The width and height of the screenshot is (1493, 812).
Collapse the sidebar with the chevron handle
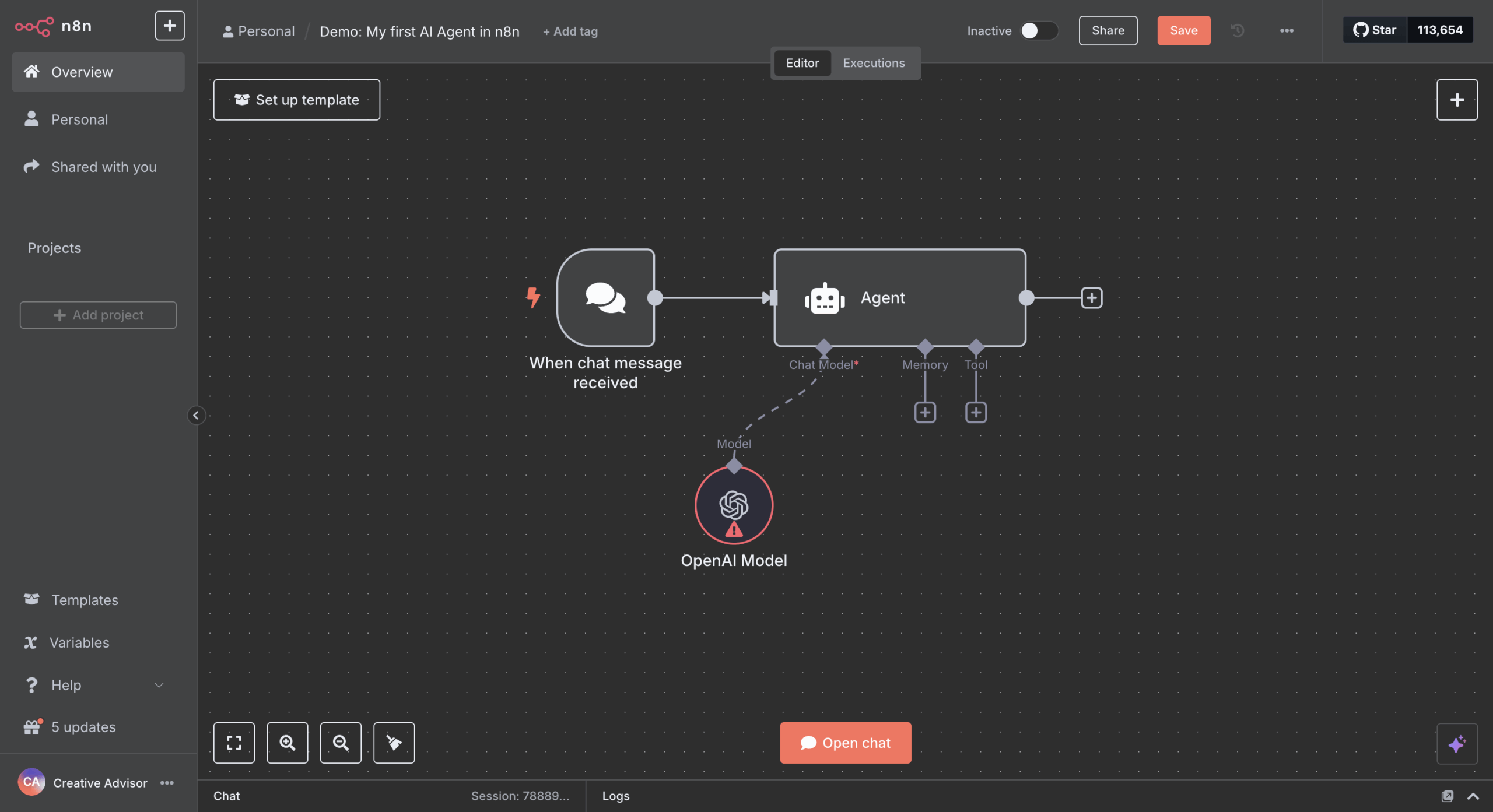pyautogui.click(x=196, y=415)
